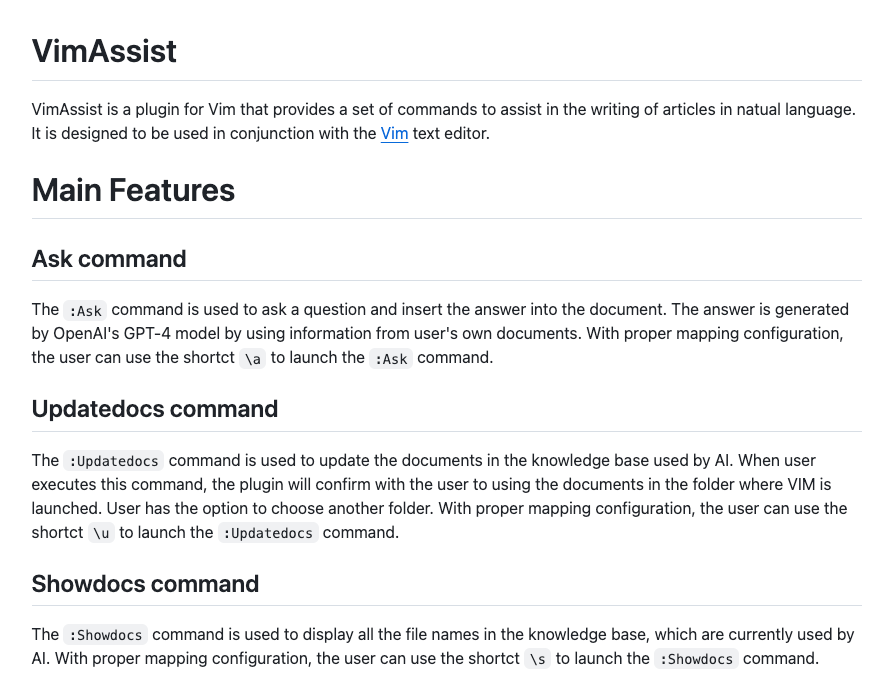The height and width of the screenshot is (681, 892).
Task: Click the \a shortcut code snippet
Action: [253, 358]
